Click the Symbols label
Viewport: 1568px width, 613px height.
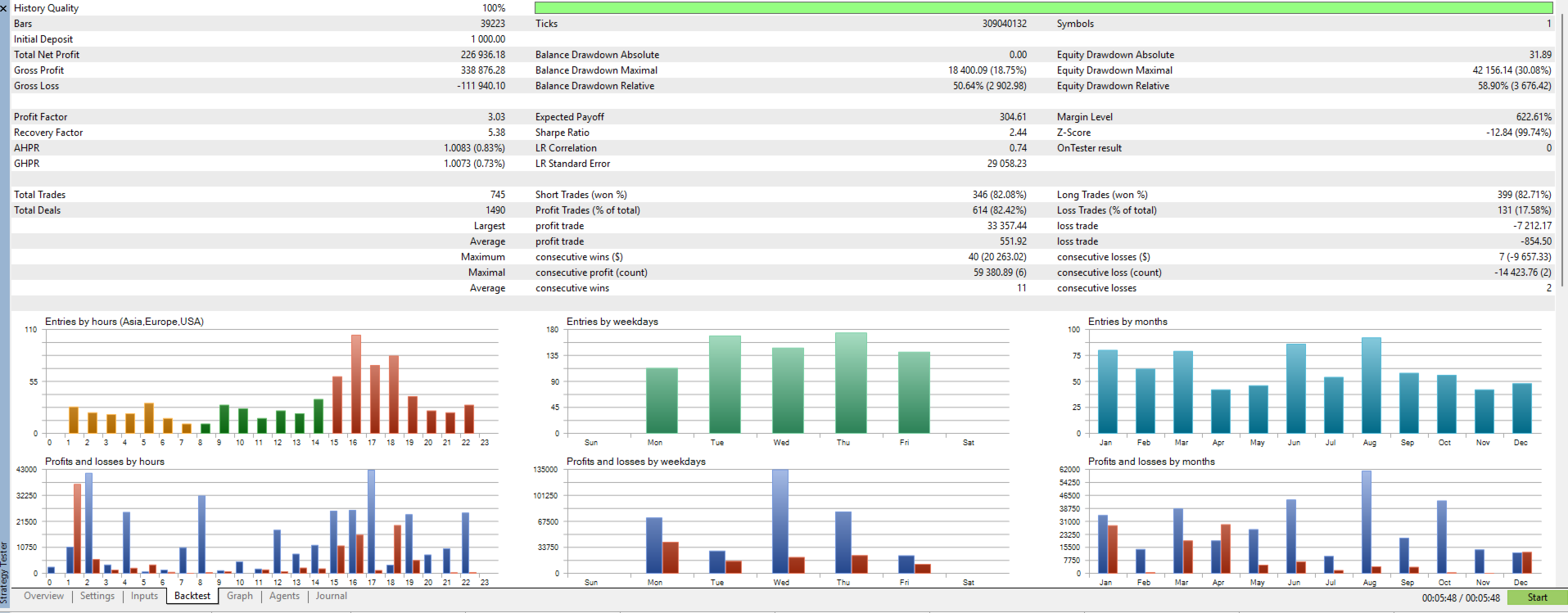point(1075,24)
